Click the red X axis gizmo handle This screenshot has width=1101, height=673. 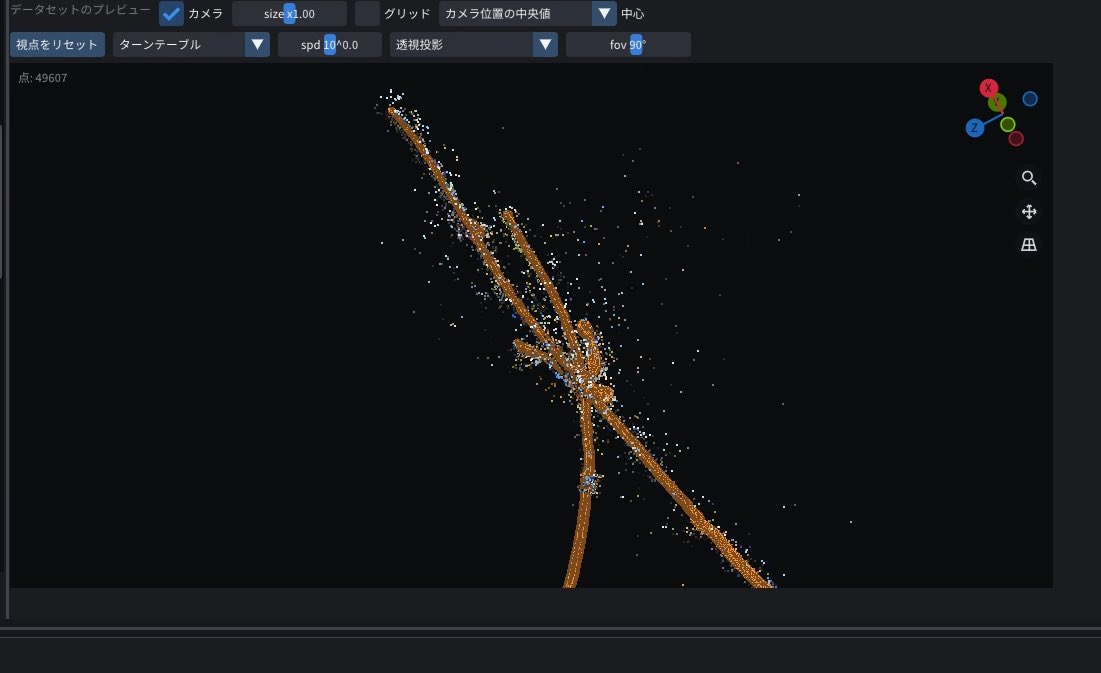point(989,88)
